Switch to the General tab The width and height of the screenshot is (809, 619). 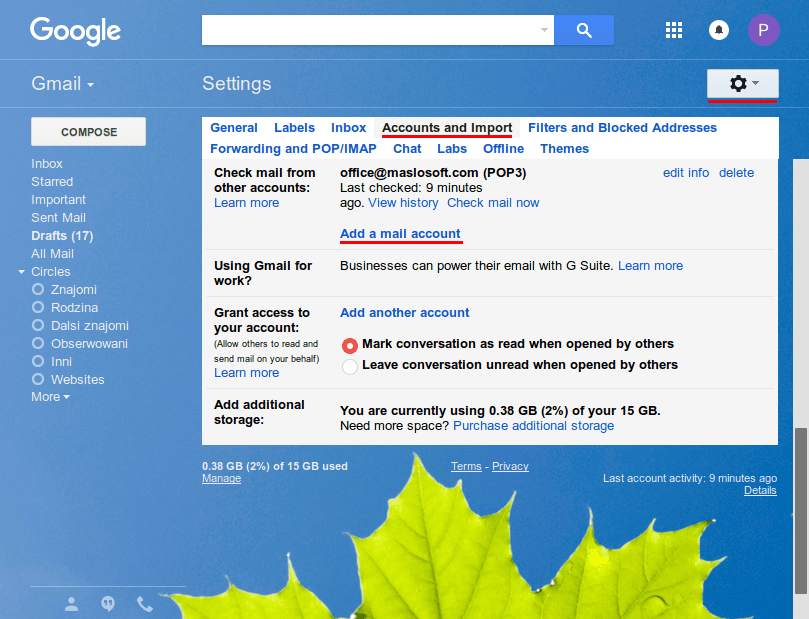point(234,127)
